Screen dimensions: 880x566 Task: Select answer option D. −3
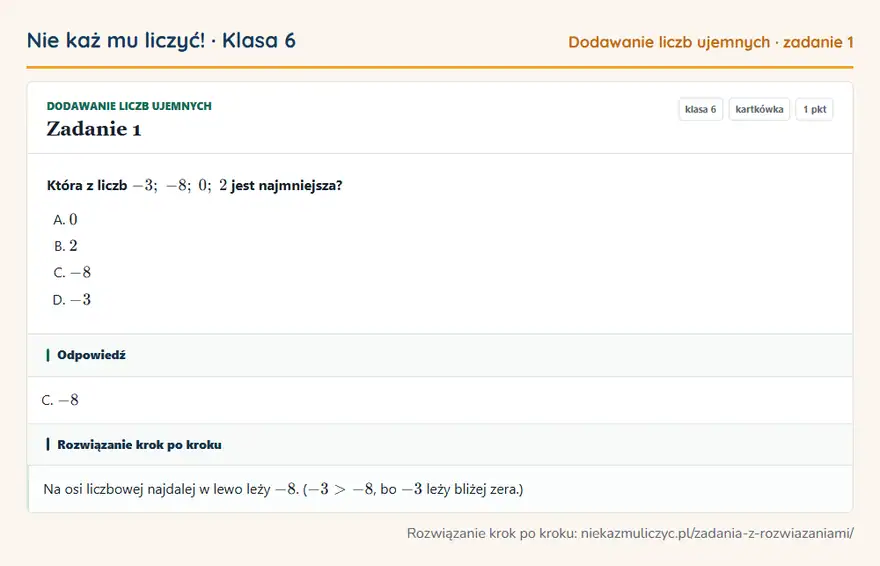[72, 300]
